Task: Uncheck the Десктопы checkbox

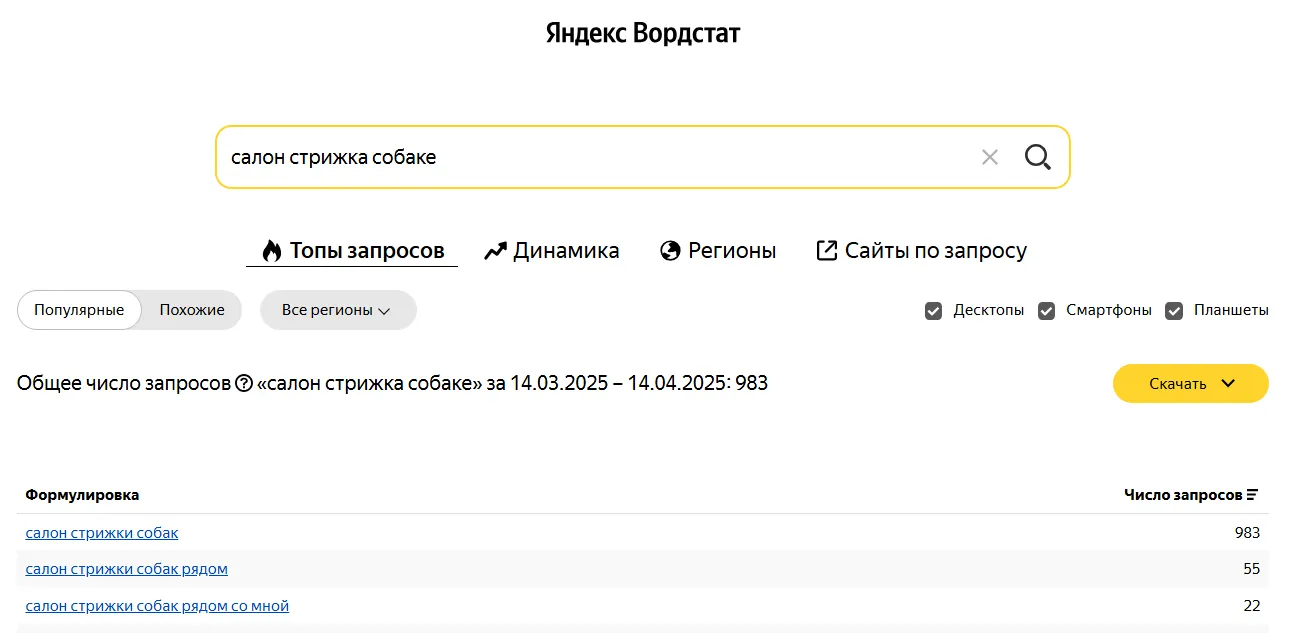Action: 933,310
